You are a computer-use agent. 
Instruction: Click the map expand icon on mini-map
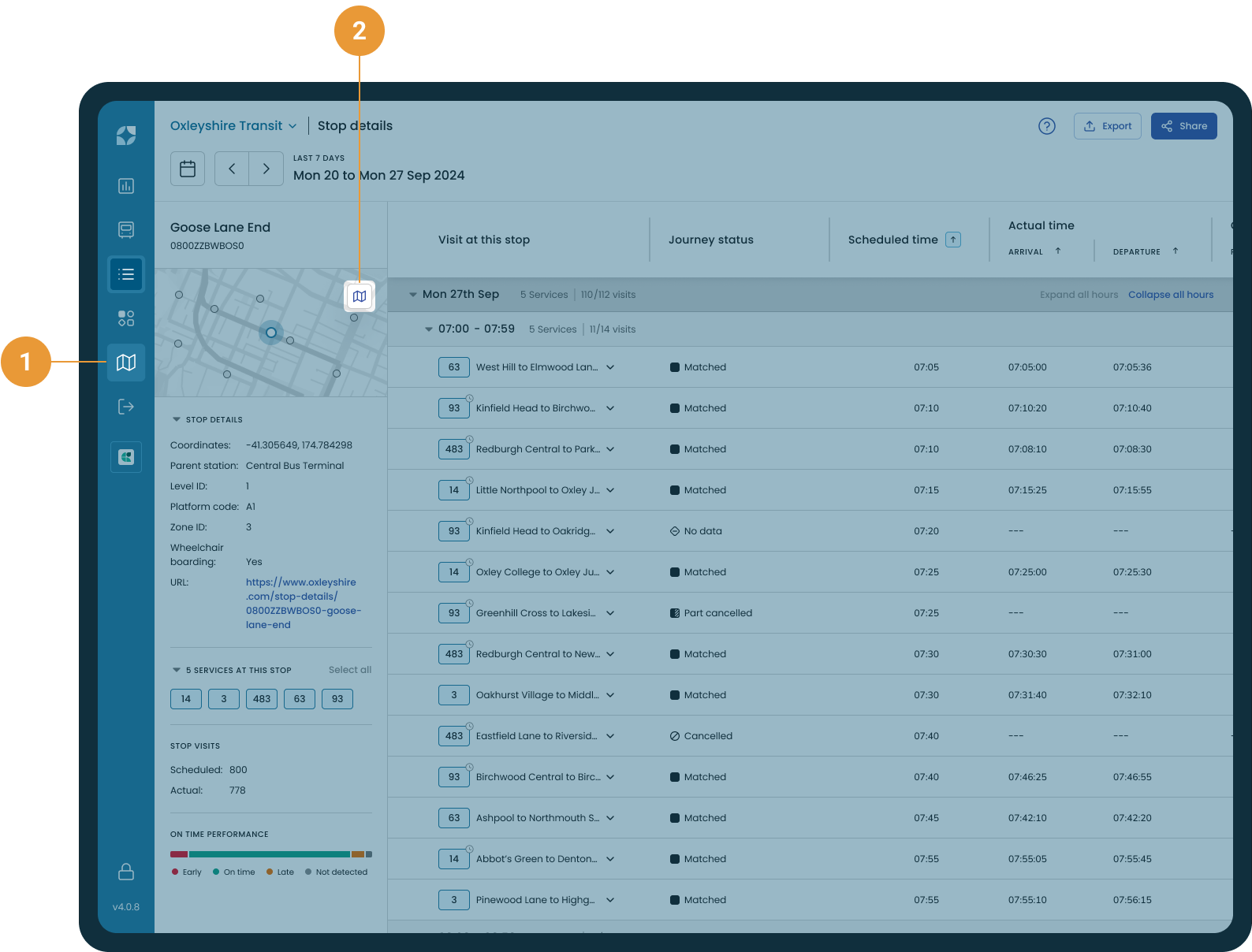tap(360, 296)
